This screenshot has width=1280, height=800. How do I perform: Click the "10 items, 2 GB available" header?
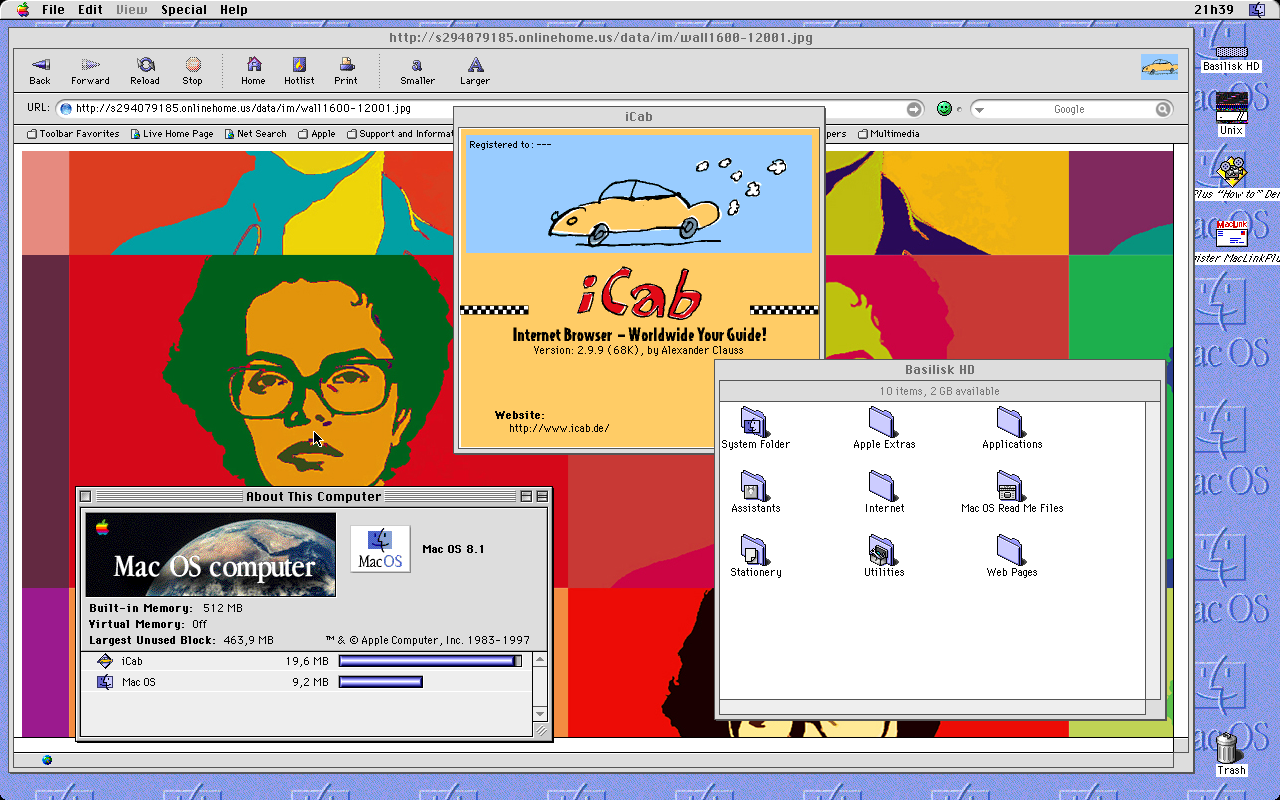pos(939,391)
